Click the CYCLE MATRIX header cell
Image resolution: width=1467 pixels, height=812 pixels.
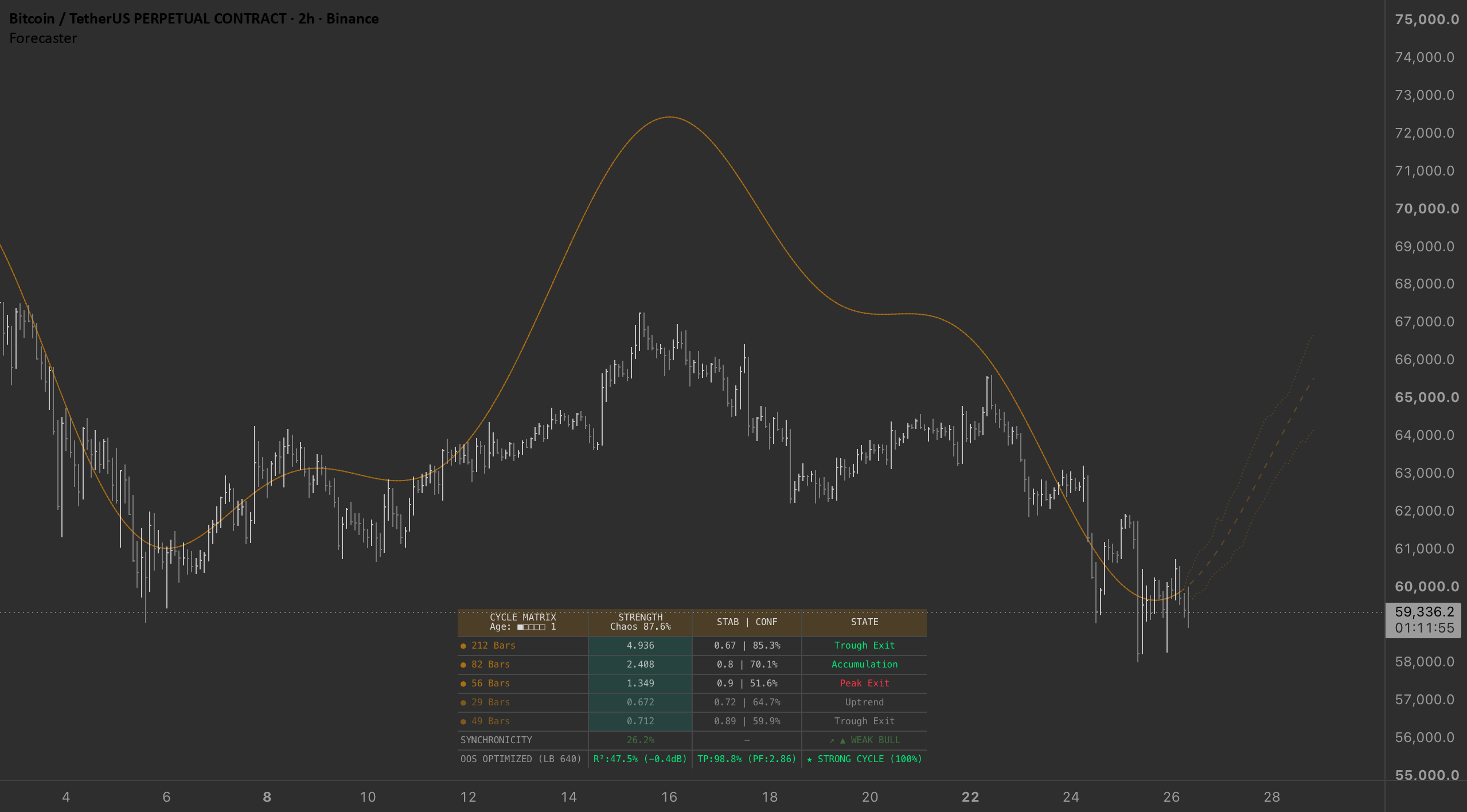pos(523,622)
